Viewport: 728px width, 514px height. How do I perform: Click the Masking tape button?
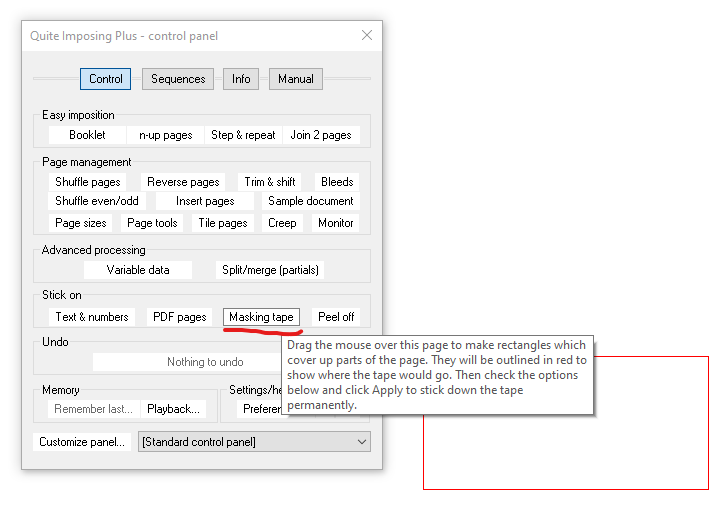(x=261, y=317)
